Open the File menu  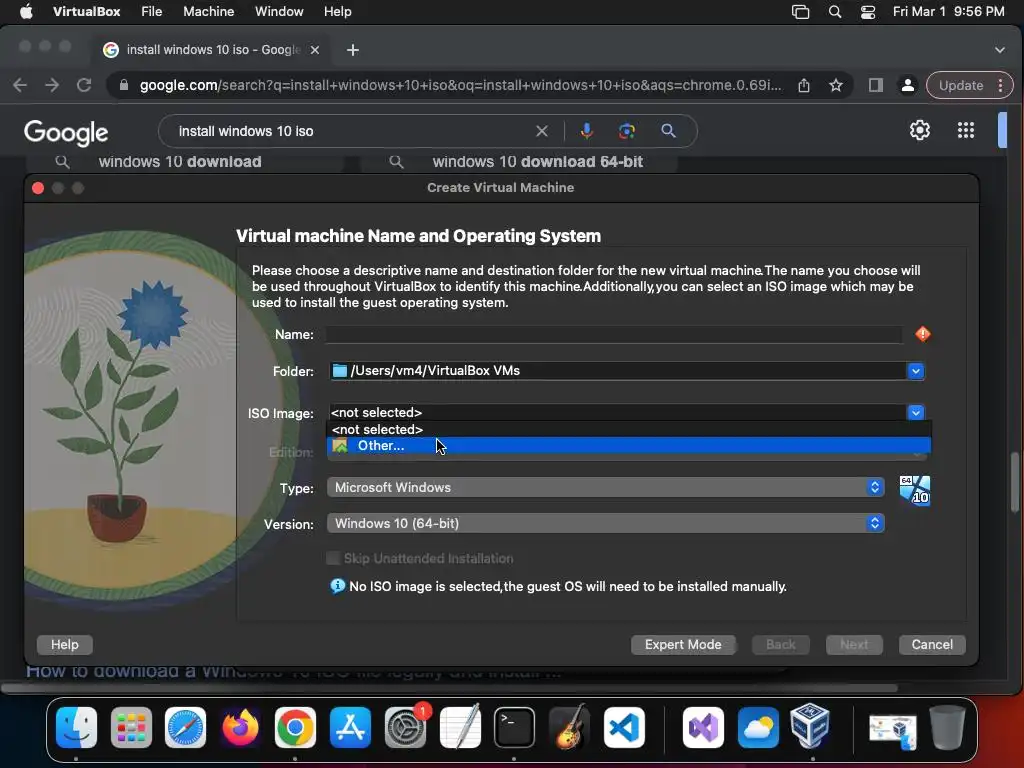point(152,12)
